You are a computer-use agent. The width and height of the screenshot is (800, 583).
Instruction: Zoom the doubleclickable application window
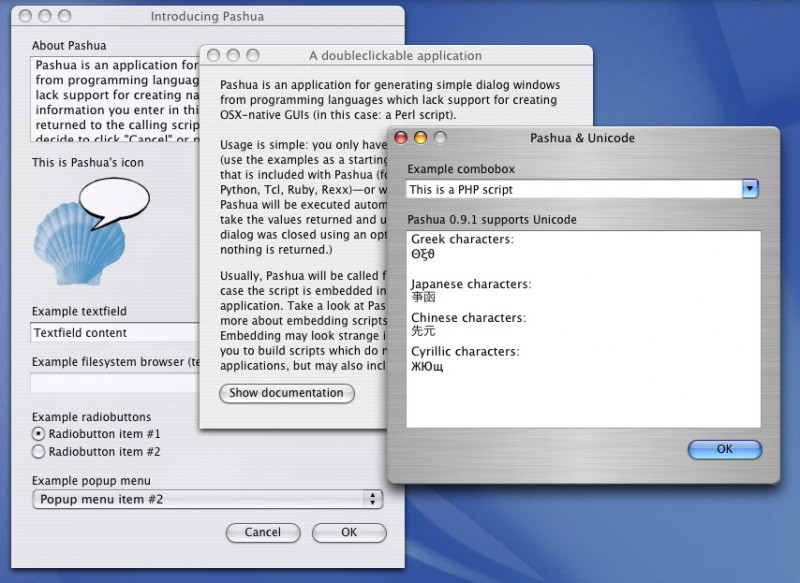[253, 55]
